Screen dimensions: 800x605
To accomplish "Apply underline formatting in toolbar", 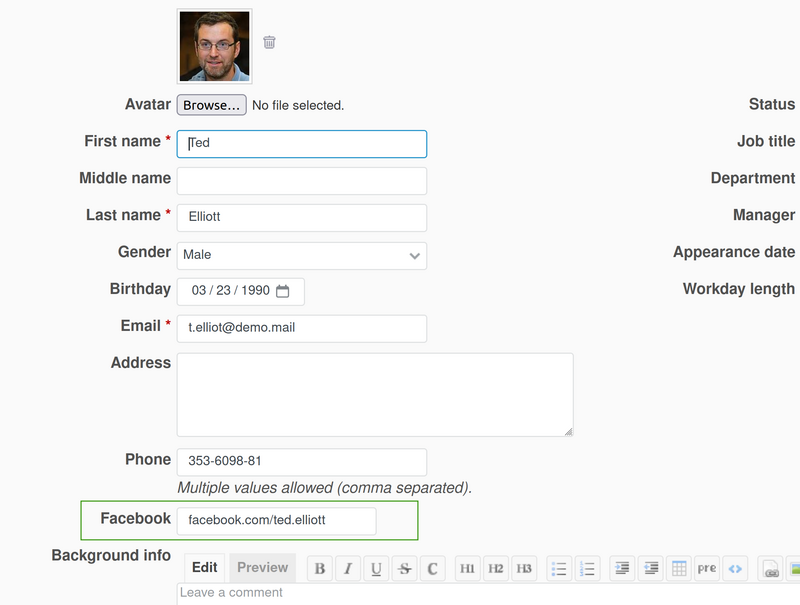I will point(376,569).
